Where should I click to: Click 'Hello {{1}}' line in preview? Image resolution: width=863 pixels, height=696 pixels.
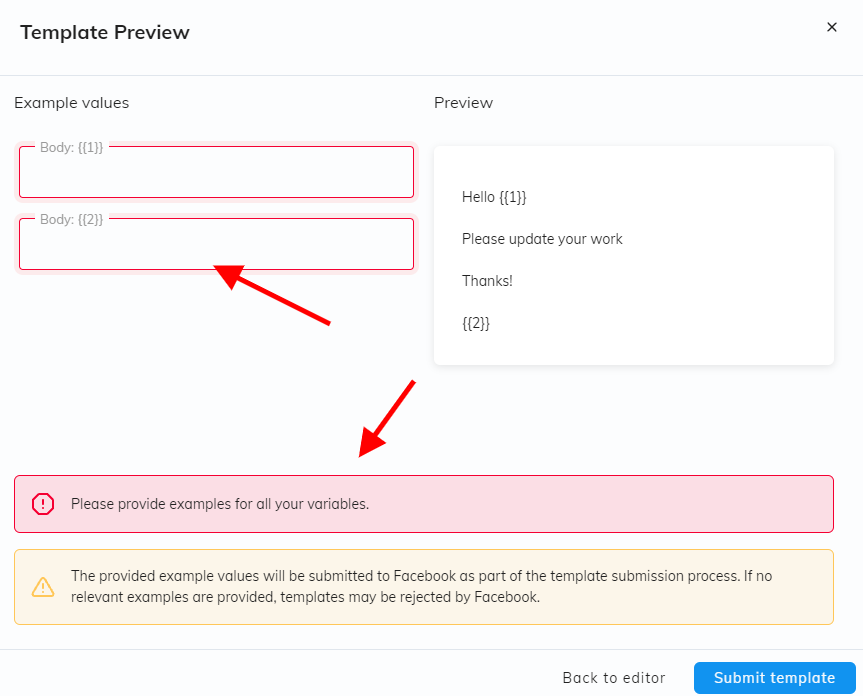coord(494,197)
